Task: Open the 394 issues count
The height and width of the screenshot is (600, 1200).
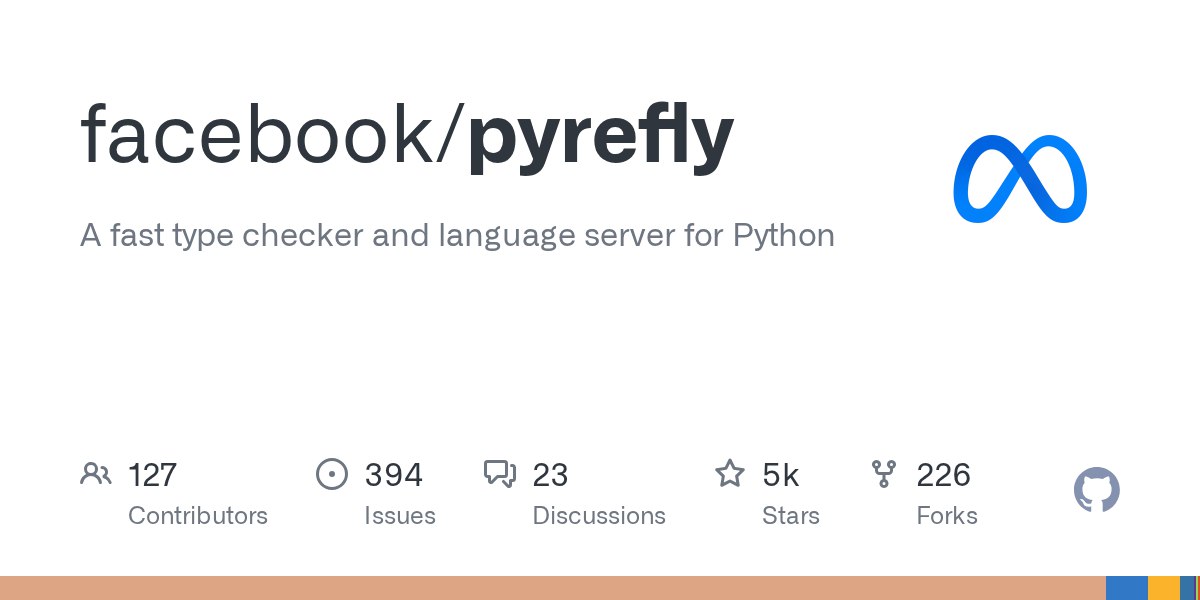Action: [x=393, y=475]
